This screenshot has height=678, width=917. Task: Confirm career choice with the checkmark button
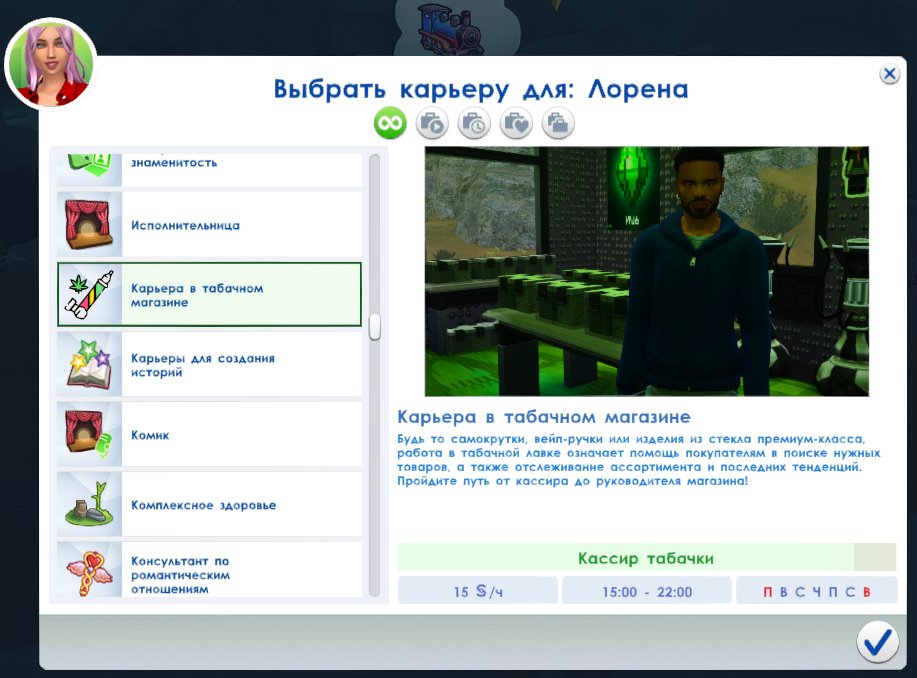point(878,642)
